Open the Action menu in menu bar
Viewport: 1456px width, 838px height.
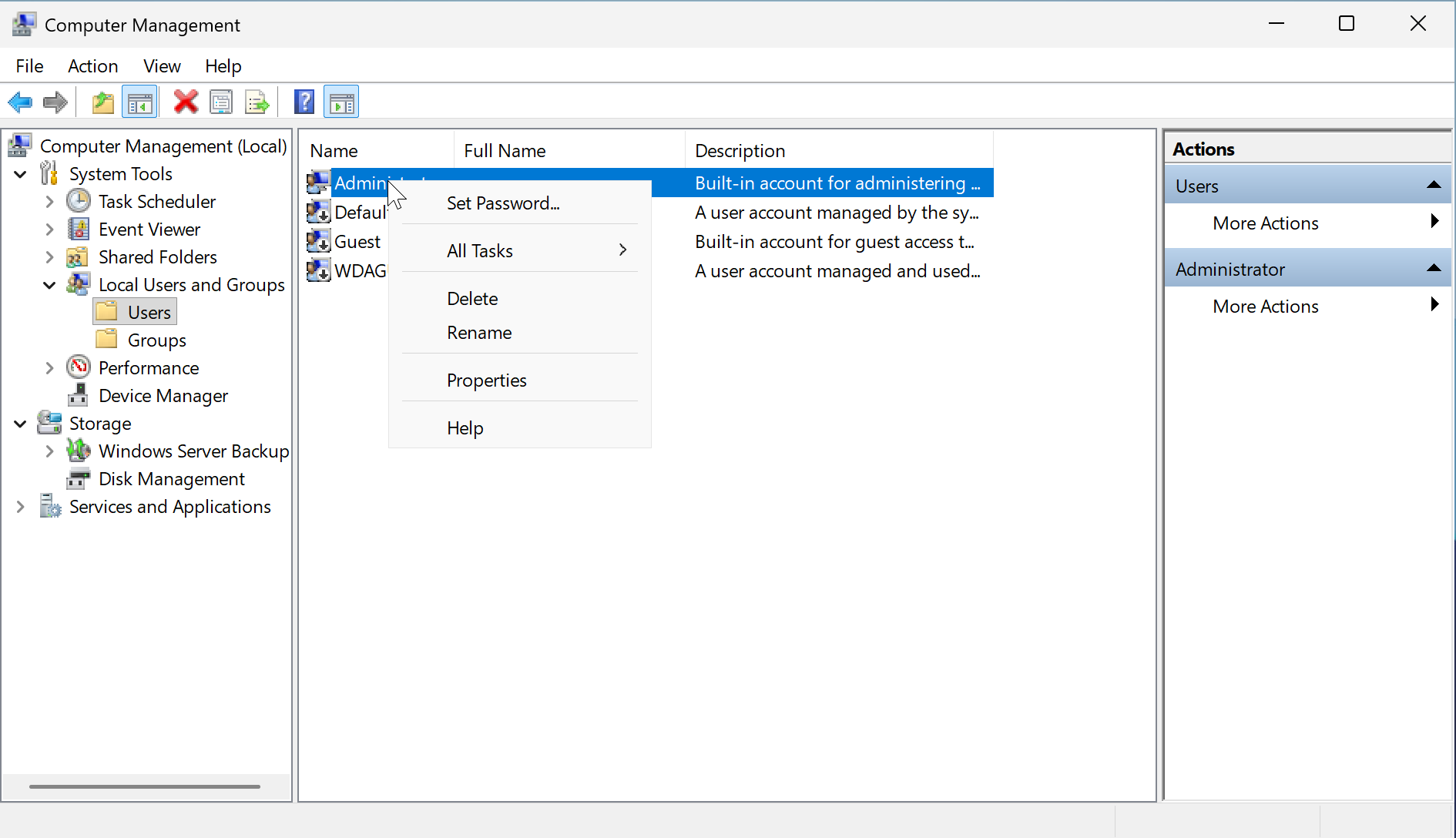92,66
